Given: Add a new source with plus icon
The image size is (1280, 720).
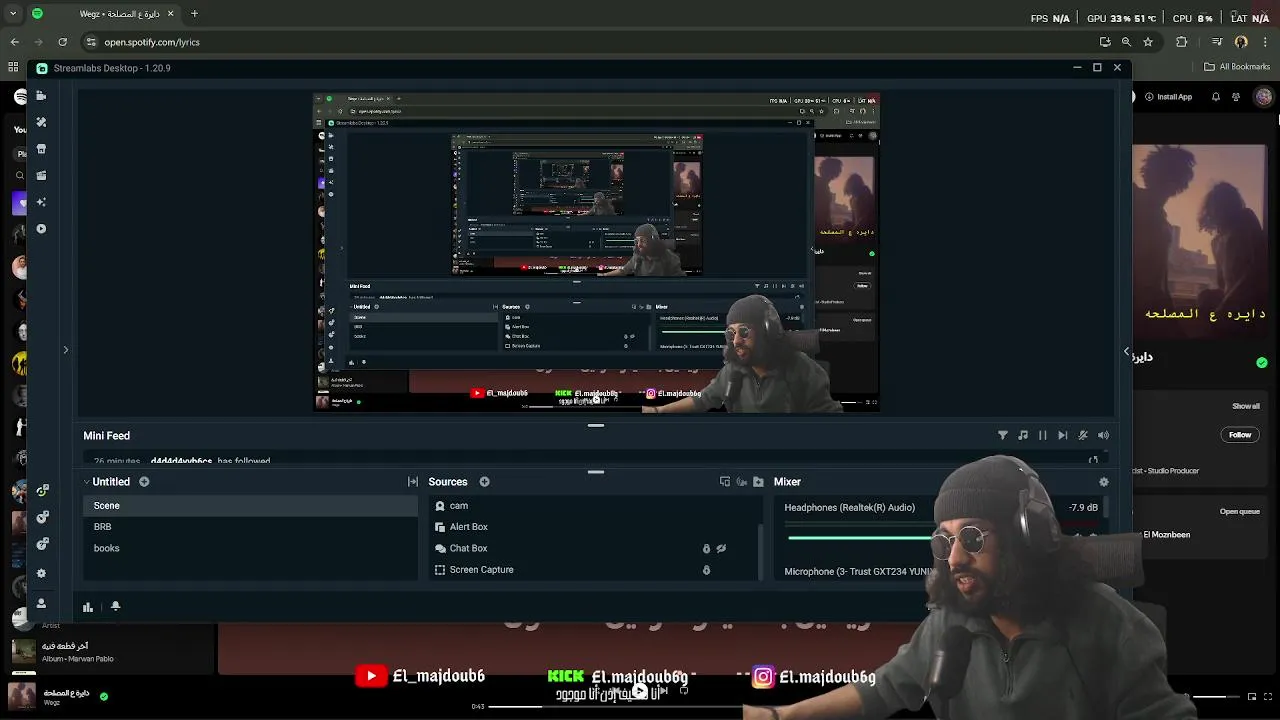Looking at the screenshot, I should (x=484, y=482).
